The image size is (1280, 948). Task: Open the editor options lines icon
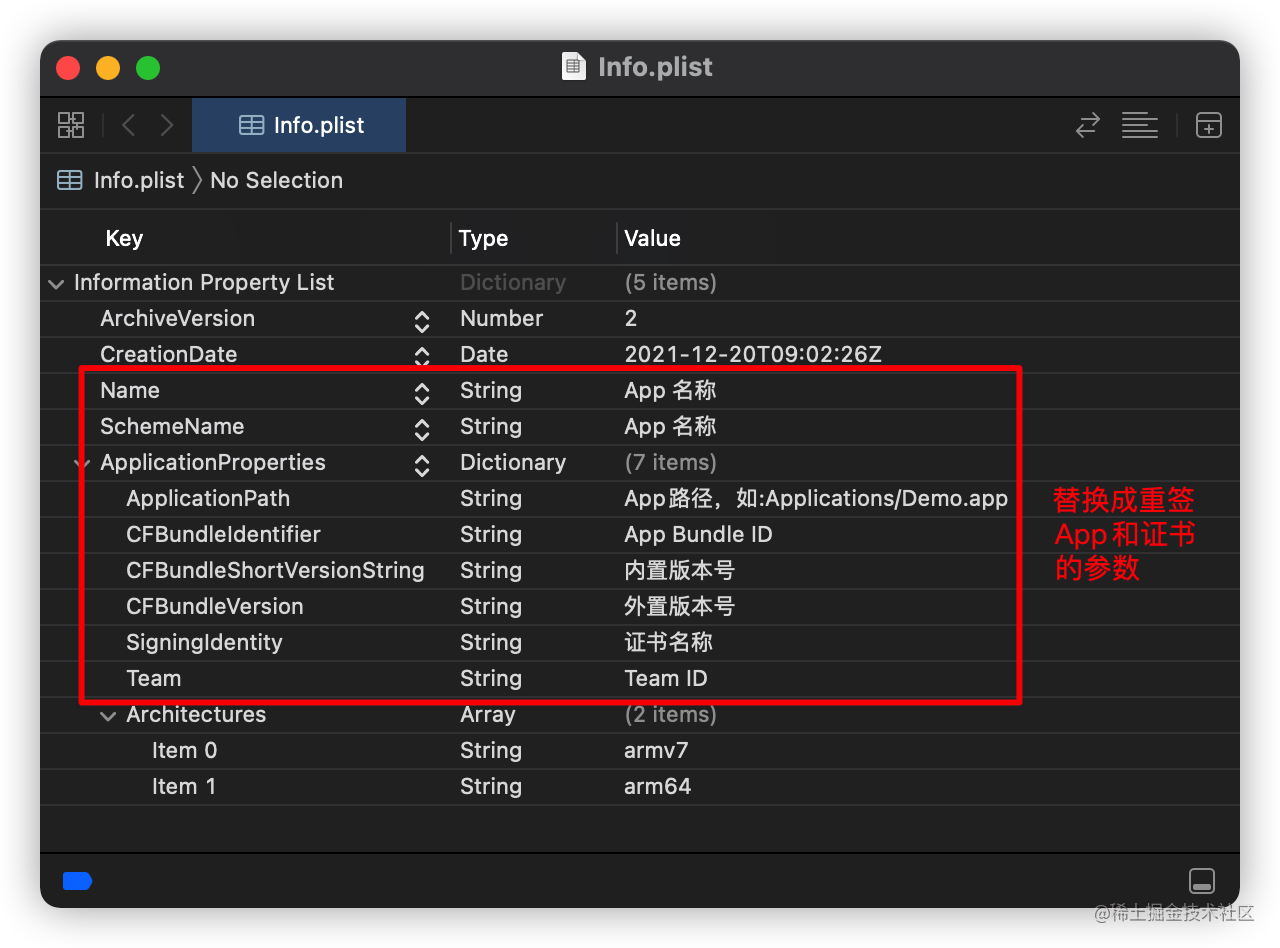coord(1139,125)
